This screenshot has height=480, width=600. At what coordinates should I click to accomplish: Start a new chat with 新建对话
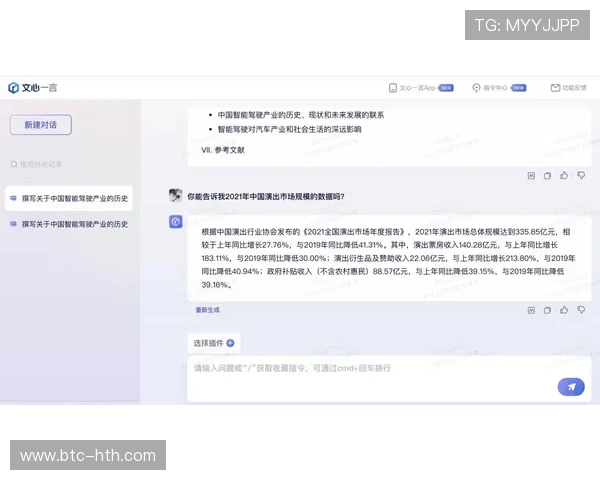[x=41, y=125]
